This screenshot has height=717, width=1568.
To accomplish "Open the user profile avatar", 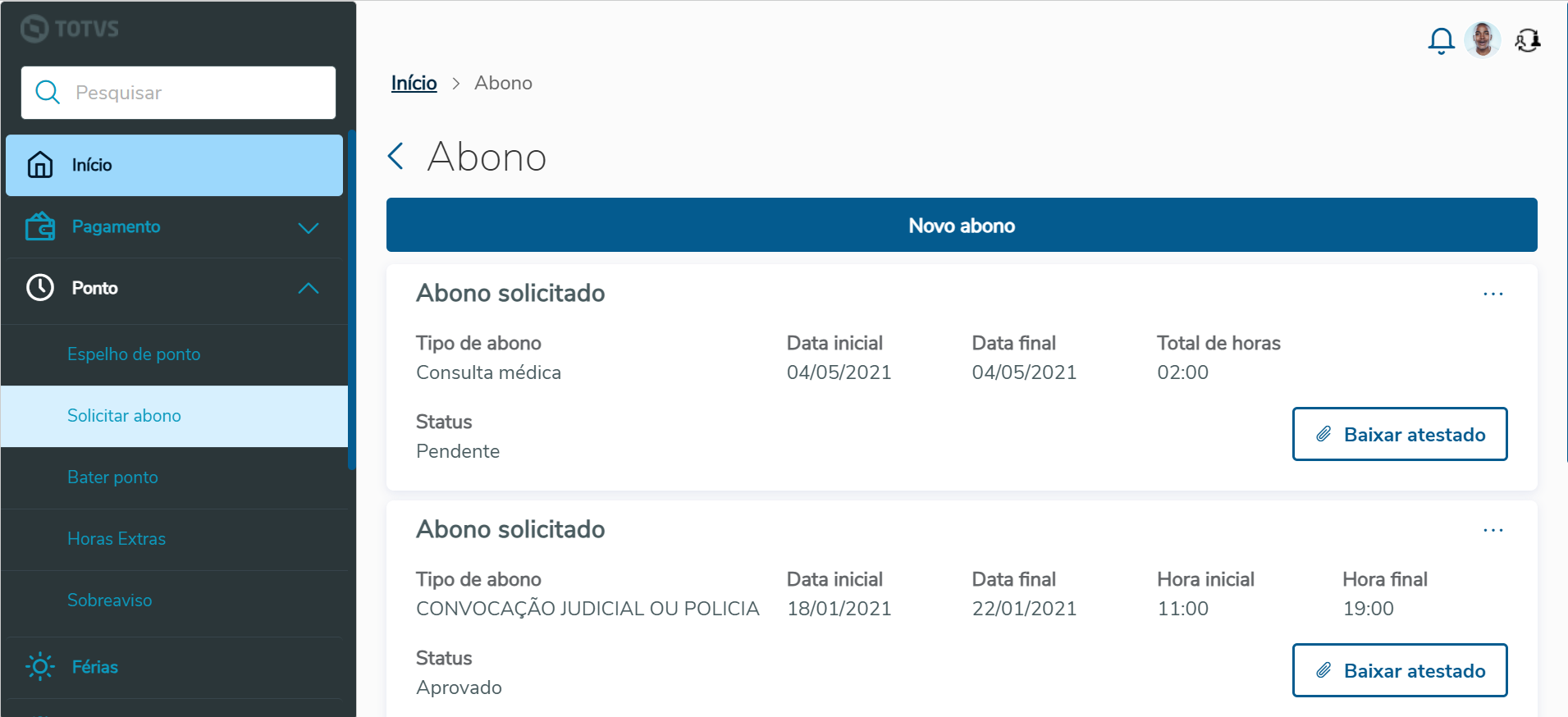I will coord(1483,39).
